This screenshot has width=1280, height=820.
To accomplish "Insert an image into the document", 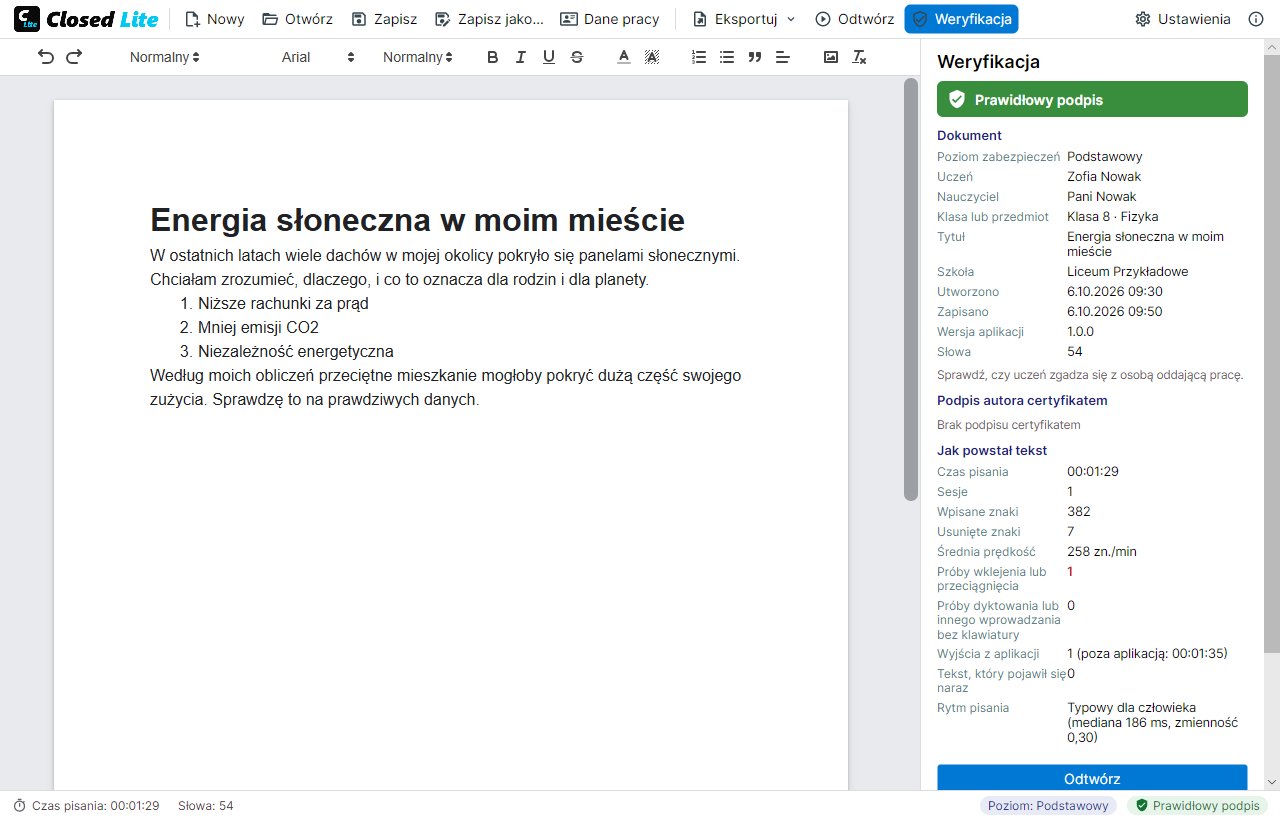I will (x=830, y=57).
